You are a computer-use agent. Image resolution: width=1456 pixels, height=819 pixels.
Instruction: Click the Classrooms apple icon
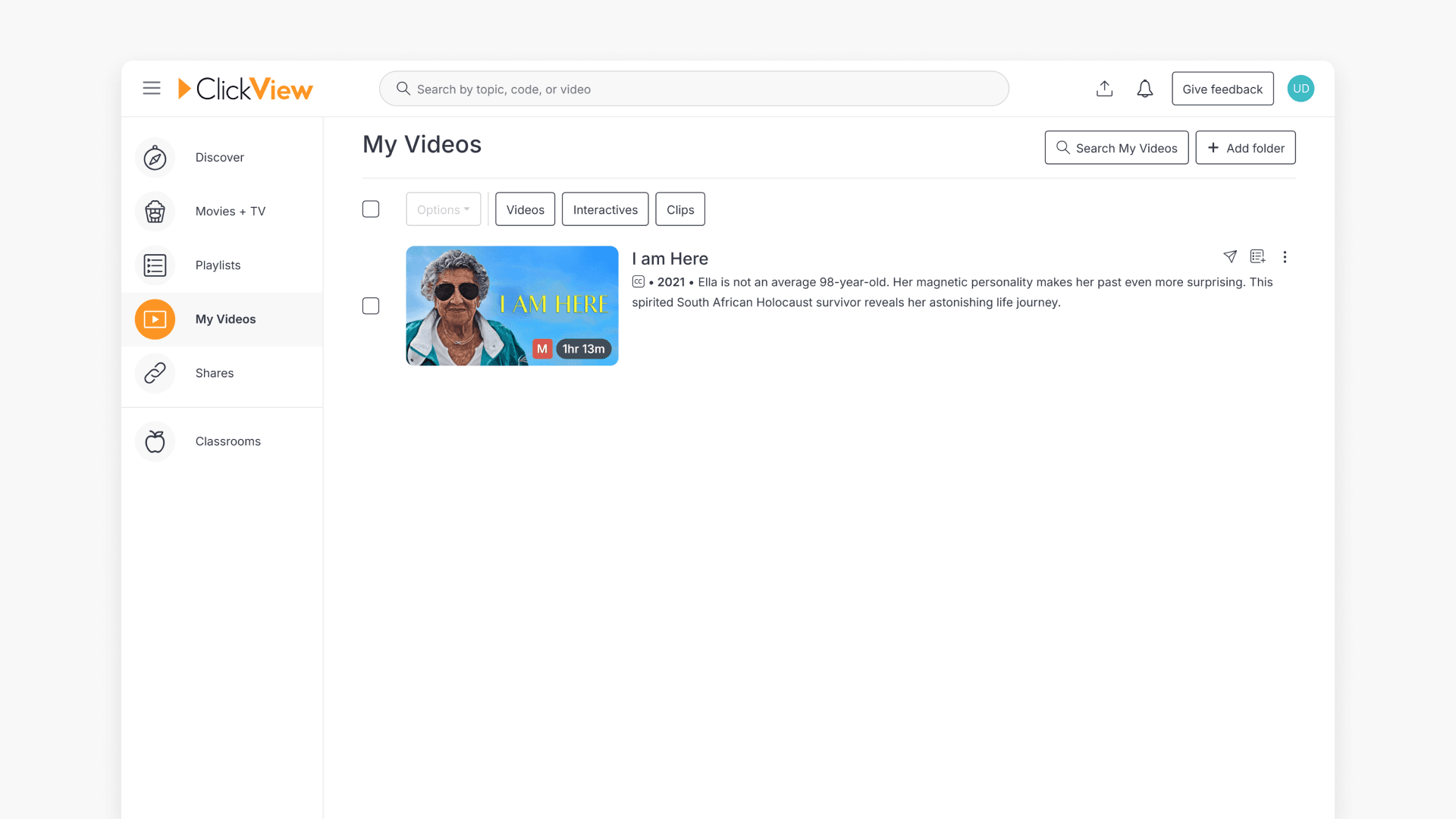coord(154,441)
